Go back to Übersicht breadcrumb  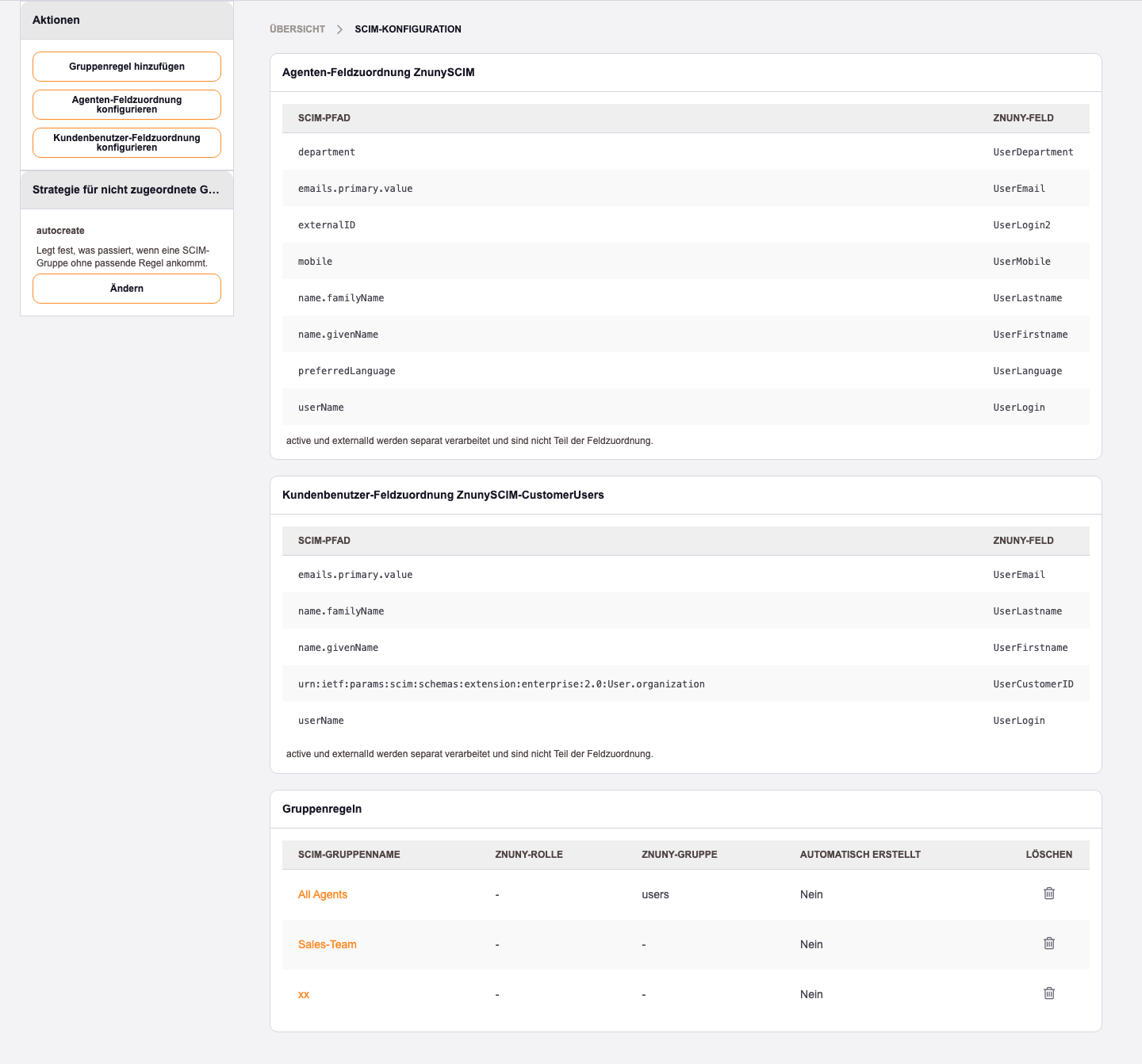297,29
